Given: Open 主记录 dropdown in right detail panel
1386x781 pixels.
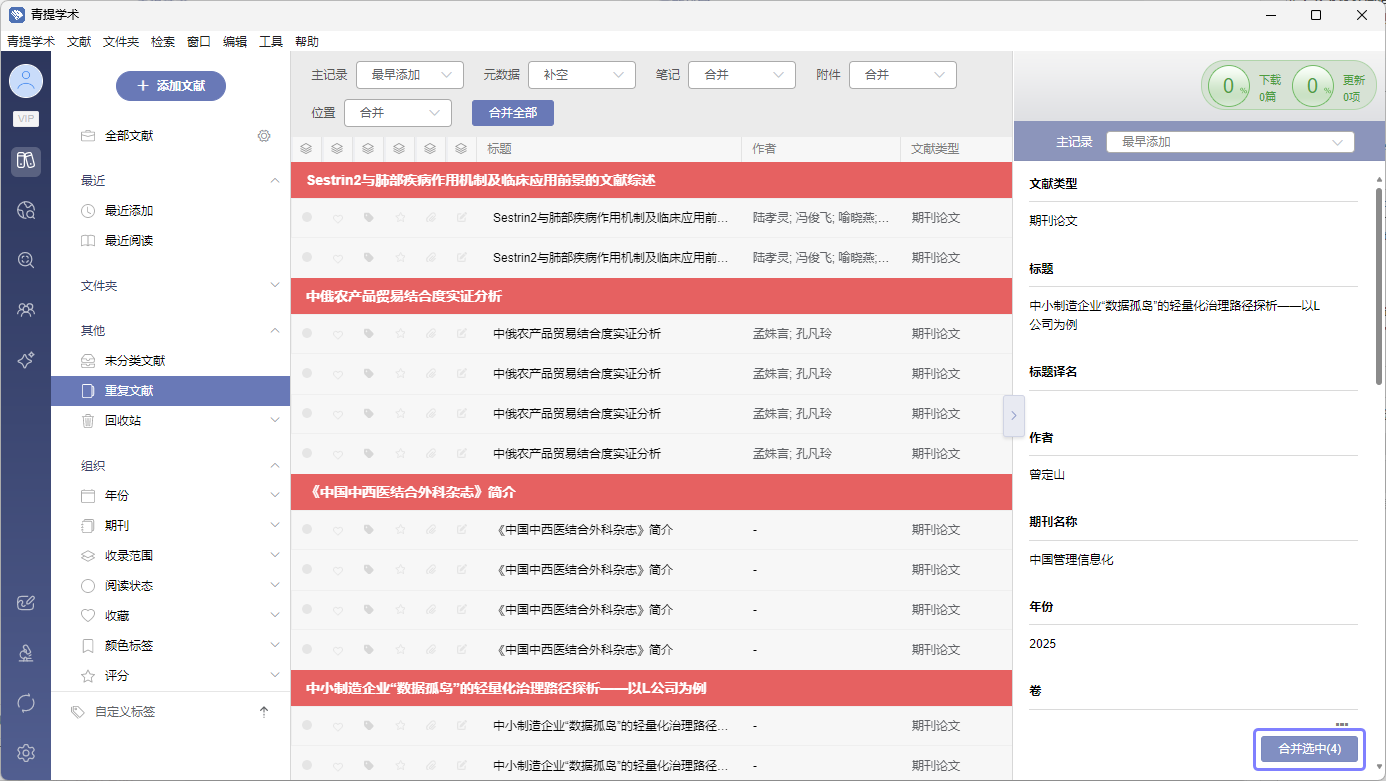Looking at the screenshot, I should click(1230, 142).
